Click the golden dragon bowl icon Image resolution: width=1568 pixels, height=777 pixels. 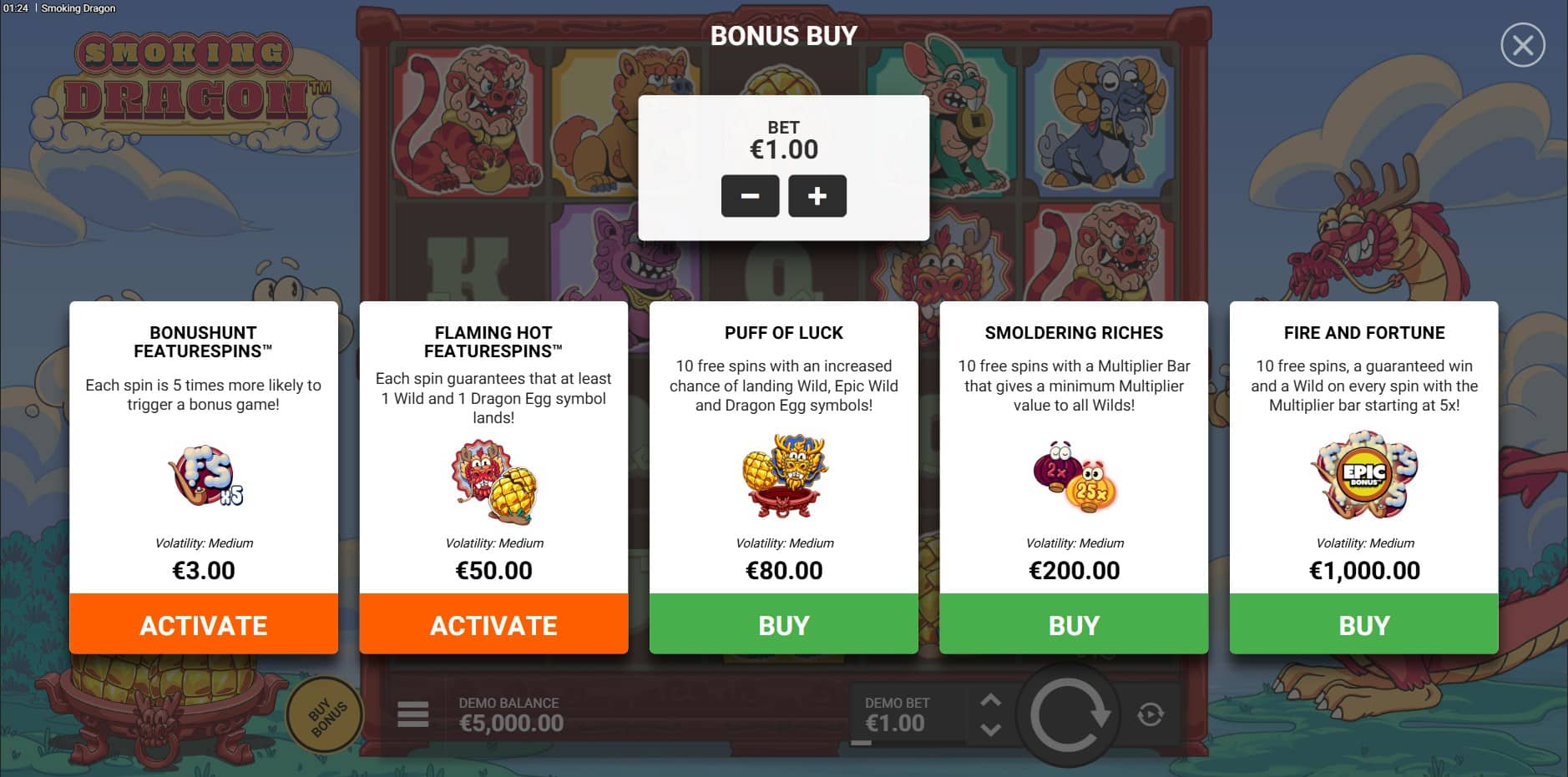785,477
